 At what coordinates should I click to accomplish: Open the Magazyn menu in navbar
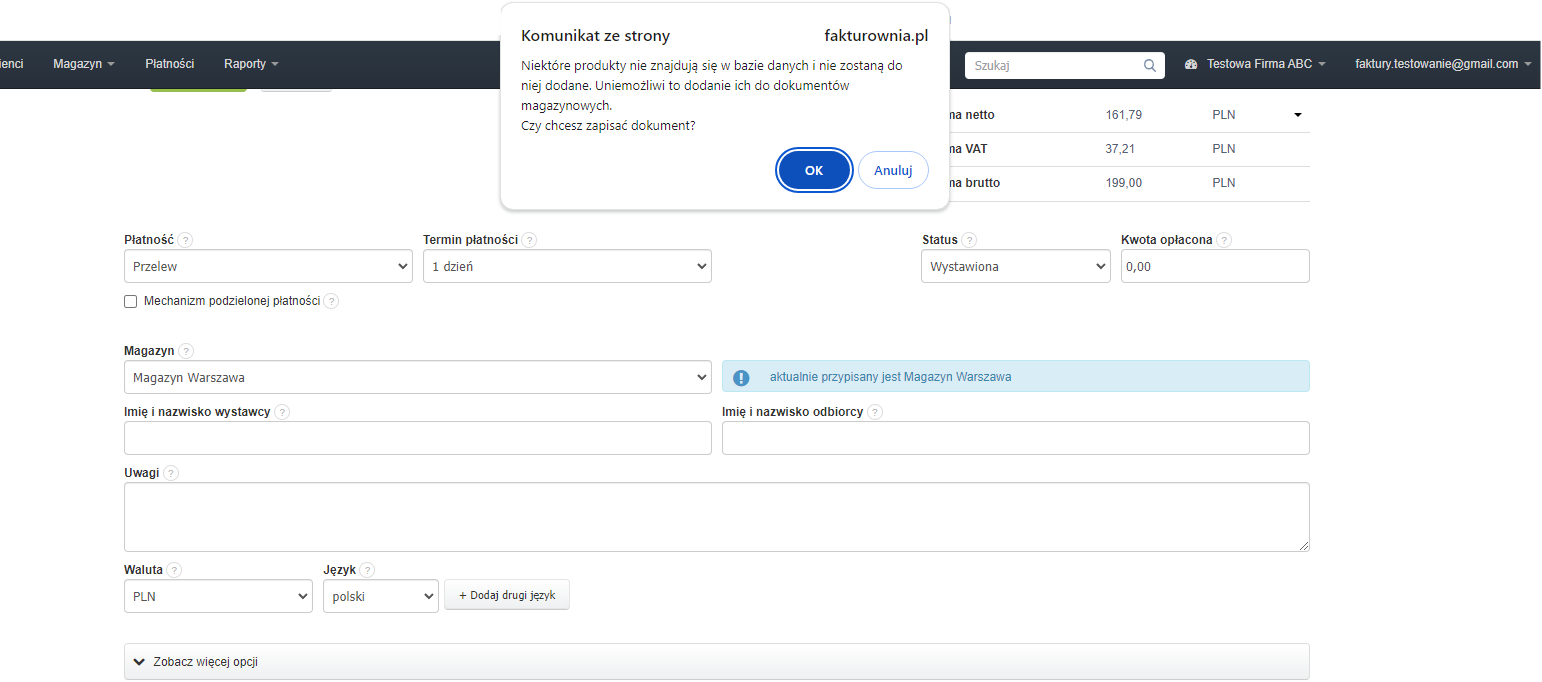(84, 64)
